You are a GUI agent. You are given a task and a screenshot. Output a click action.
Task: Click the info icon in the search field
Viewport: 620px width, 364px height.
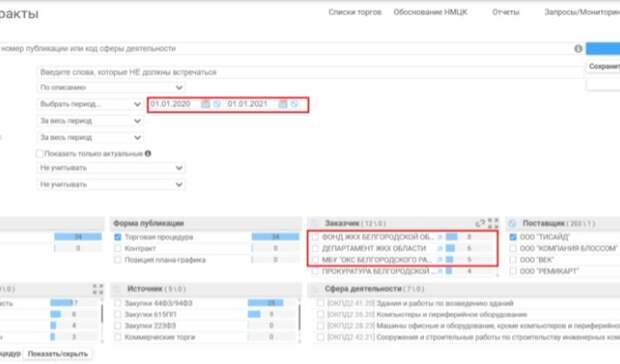[578, 49]
